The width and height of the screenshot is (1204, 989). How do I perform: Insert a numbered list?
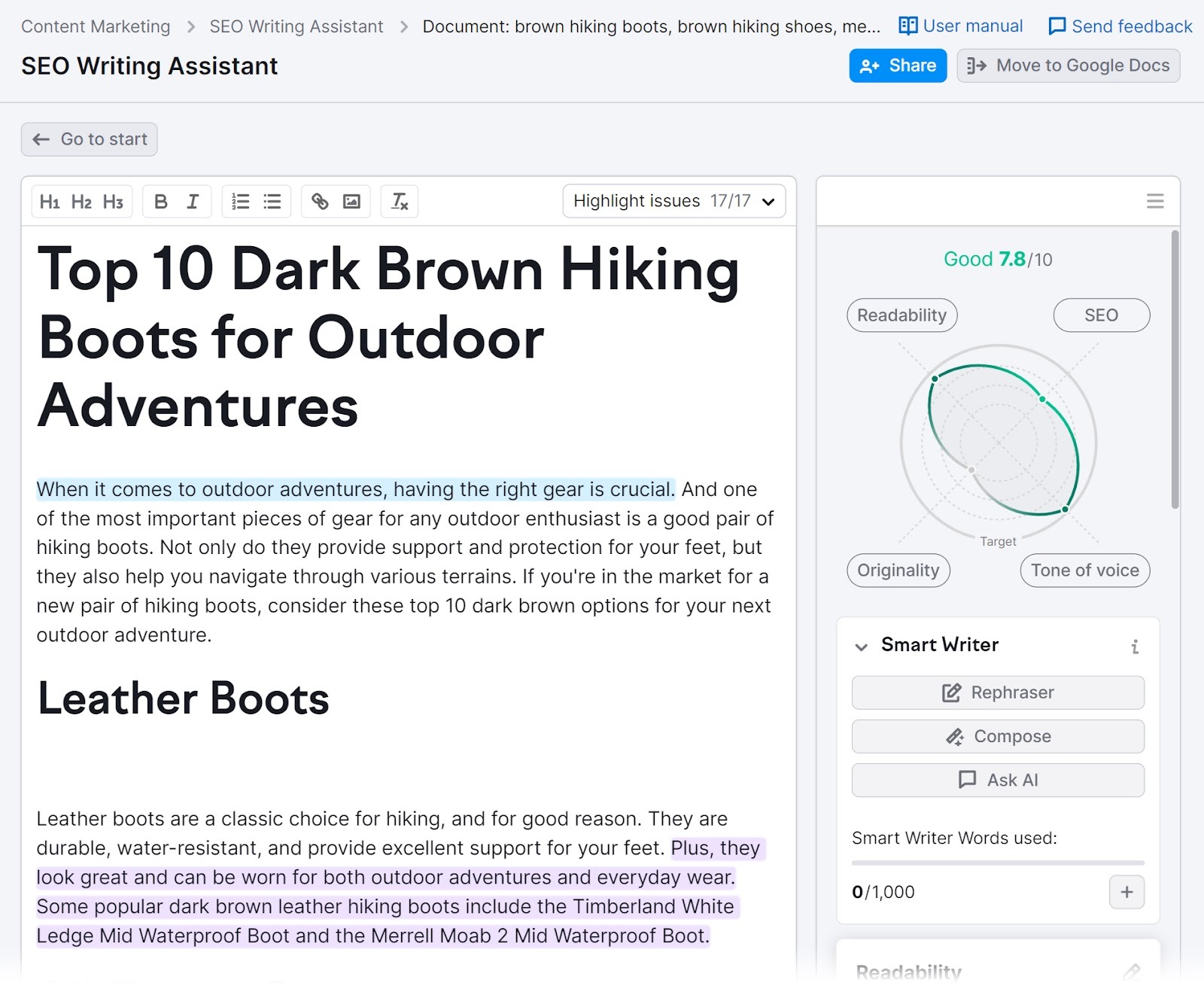(x=239, y=201)
